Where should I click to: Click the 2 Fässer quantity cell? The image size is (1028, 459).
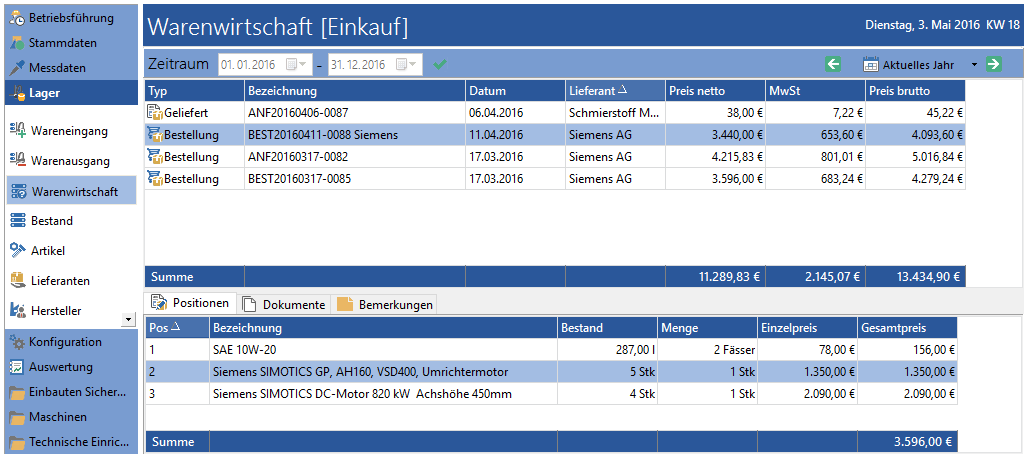[x=707, y=350]
